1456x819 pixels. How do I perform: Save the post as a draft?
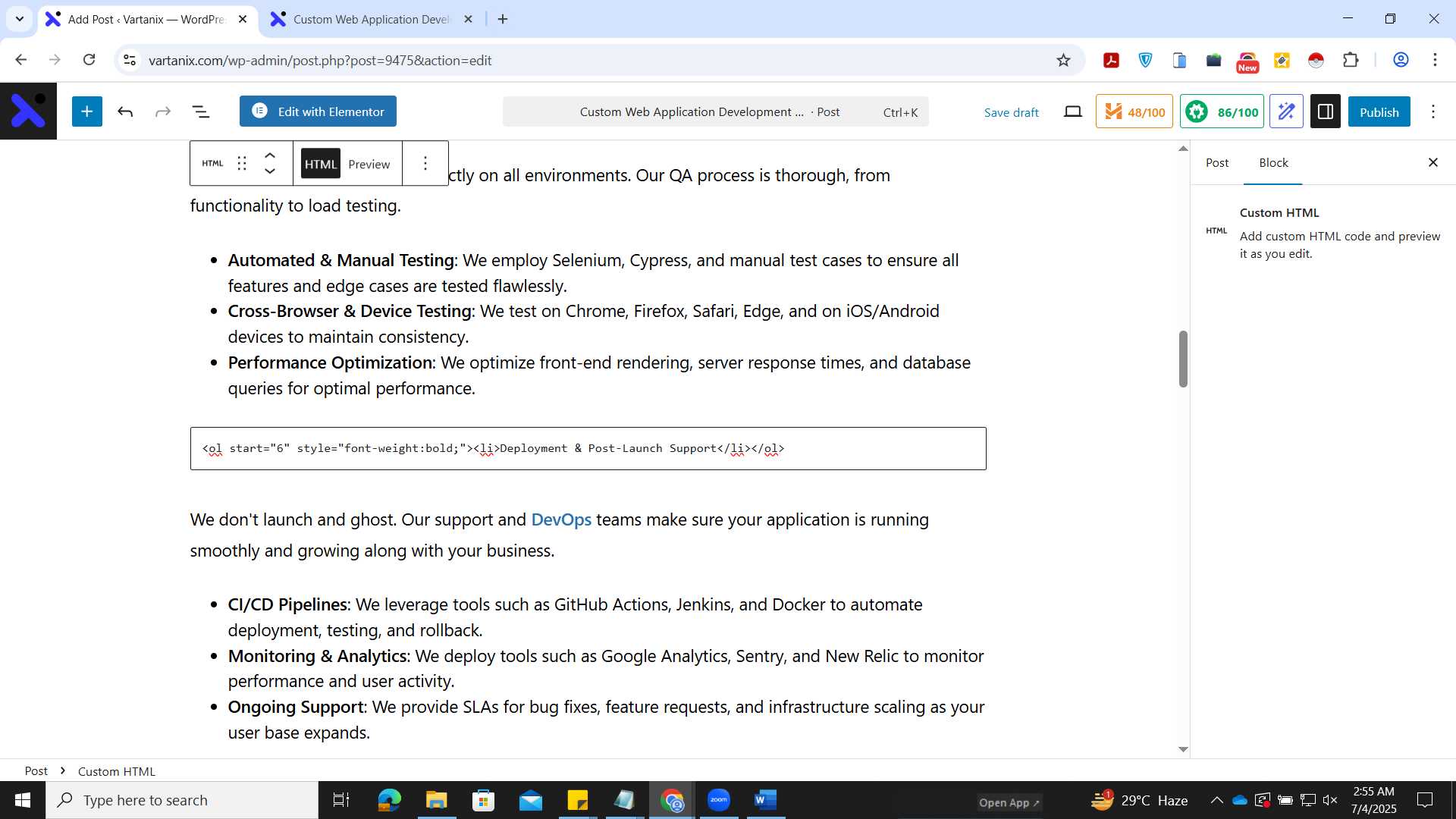point(1011,112)
